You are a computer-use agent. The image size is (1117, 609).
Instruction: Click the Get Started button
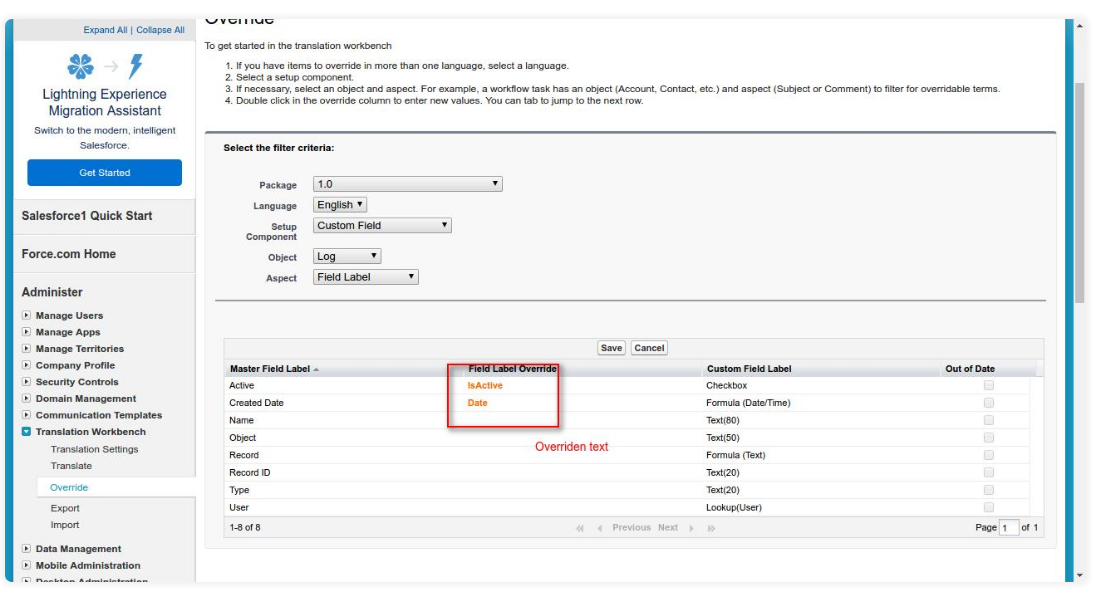(x=105, y=172)
